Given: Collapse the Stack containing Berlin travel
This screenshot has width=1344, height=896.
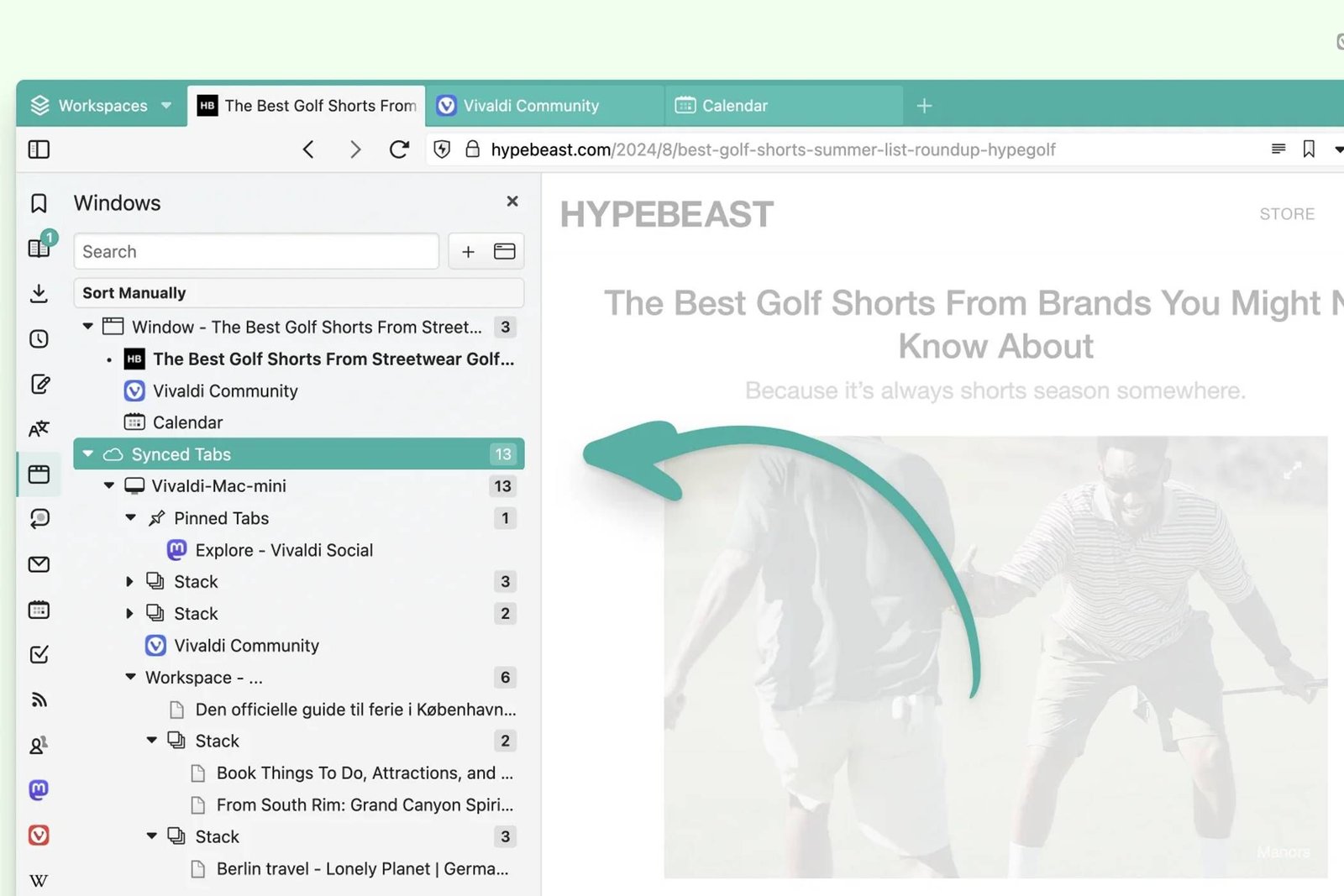Looking at the screenshot, I should tap(151, 836).
